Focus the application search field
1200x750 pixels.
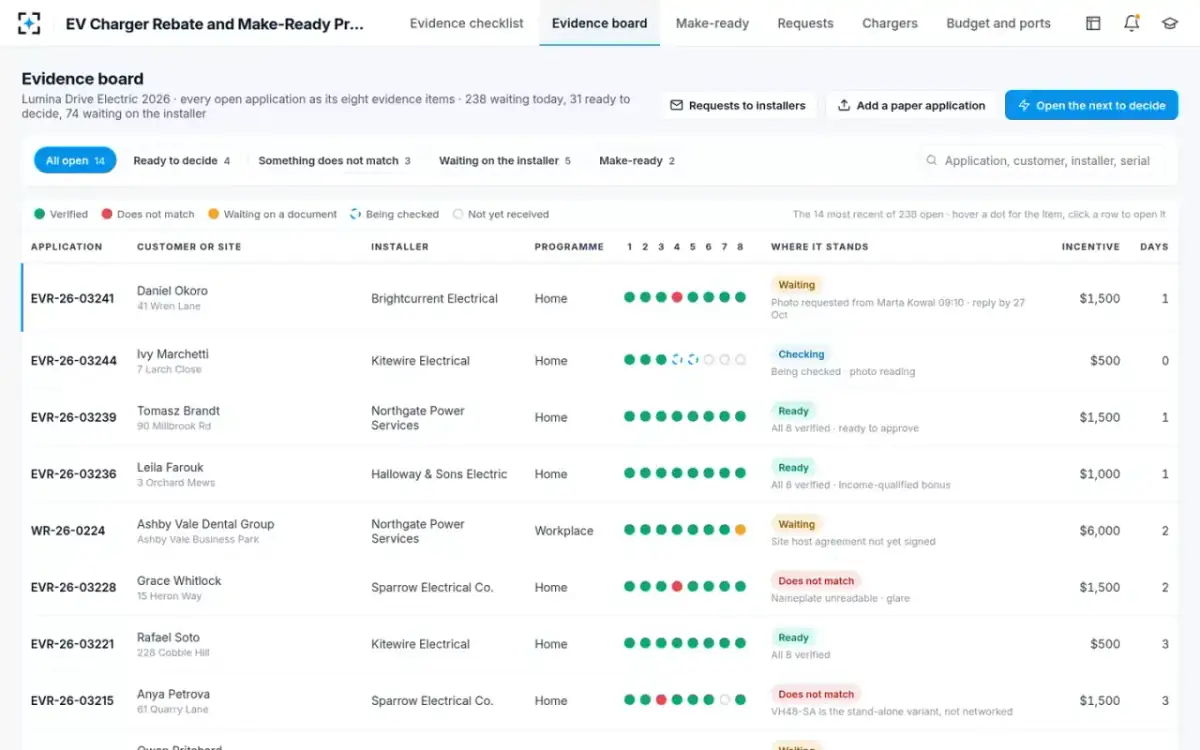pyautogui.click(x=1041, y=160)
